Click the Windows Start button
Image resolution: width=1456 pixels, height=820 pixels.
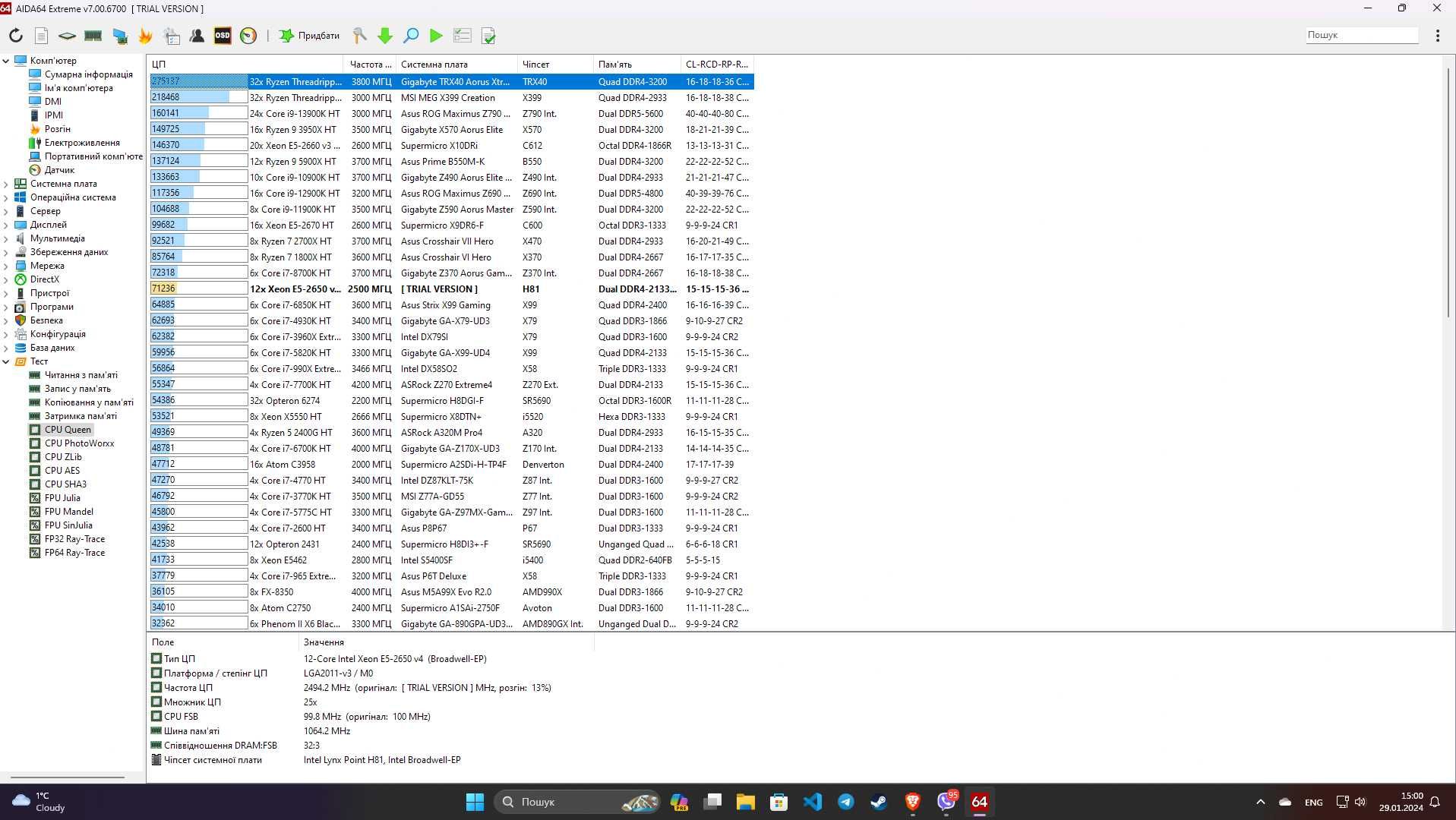[475, 802]
